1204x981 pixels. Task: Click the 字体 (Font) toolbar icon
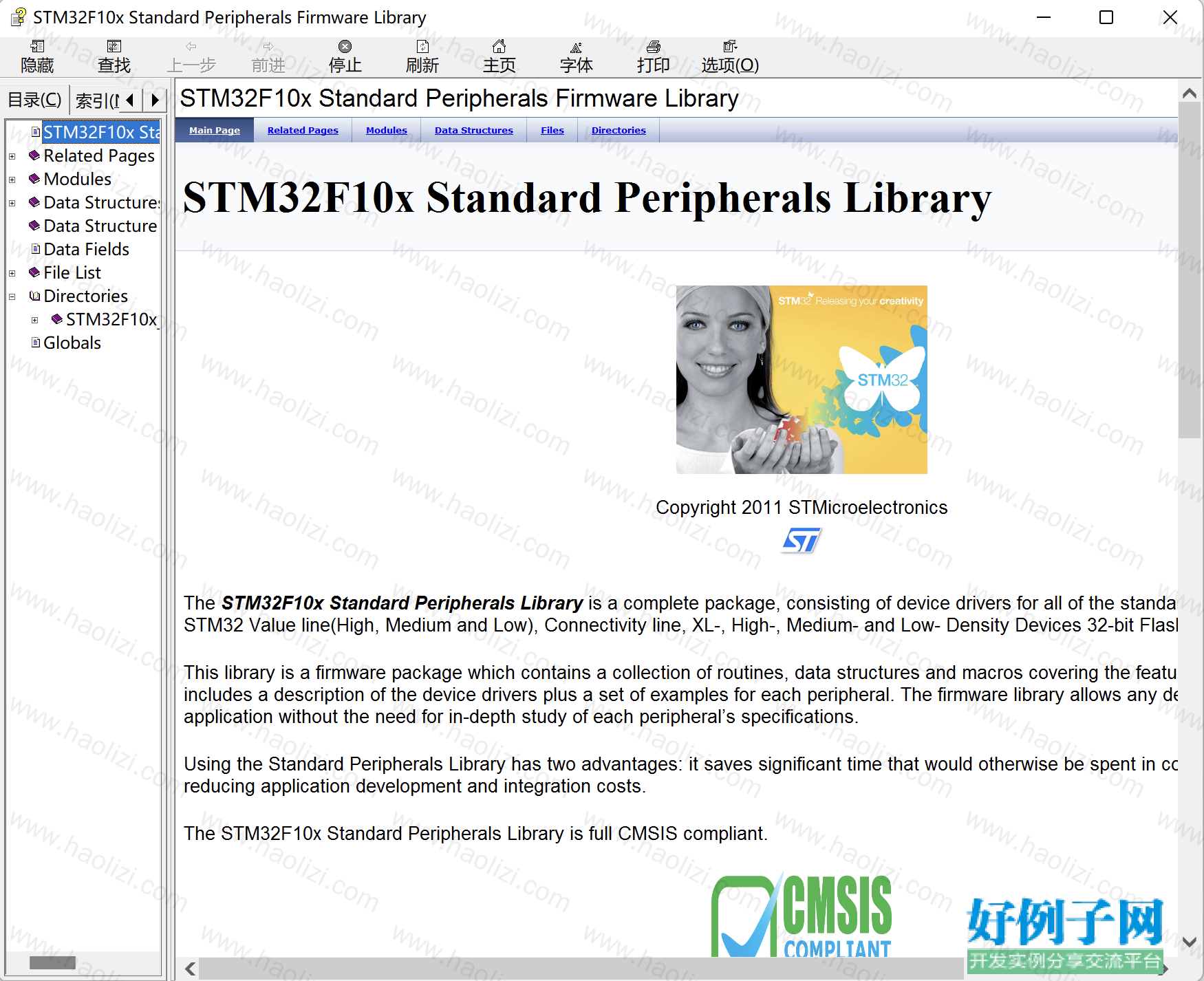[577, 47]
